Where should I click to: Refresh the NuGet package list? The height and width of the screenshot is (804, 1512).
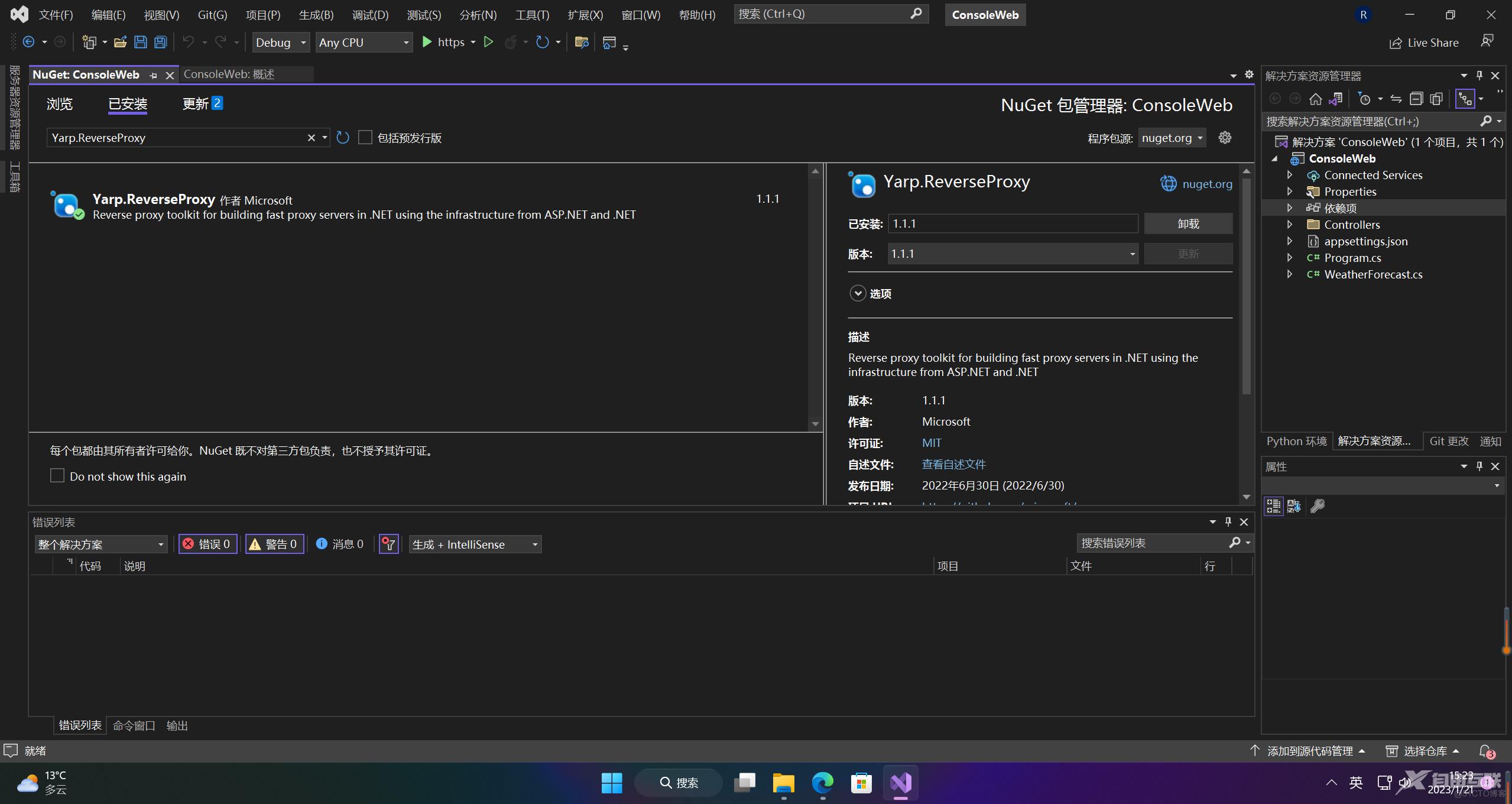[343, 138]
